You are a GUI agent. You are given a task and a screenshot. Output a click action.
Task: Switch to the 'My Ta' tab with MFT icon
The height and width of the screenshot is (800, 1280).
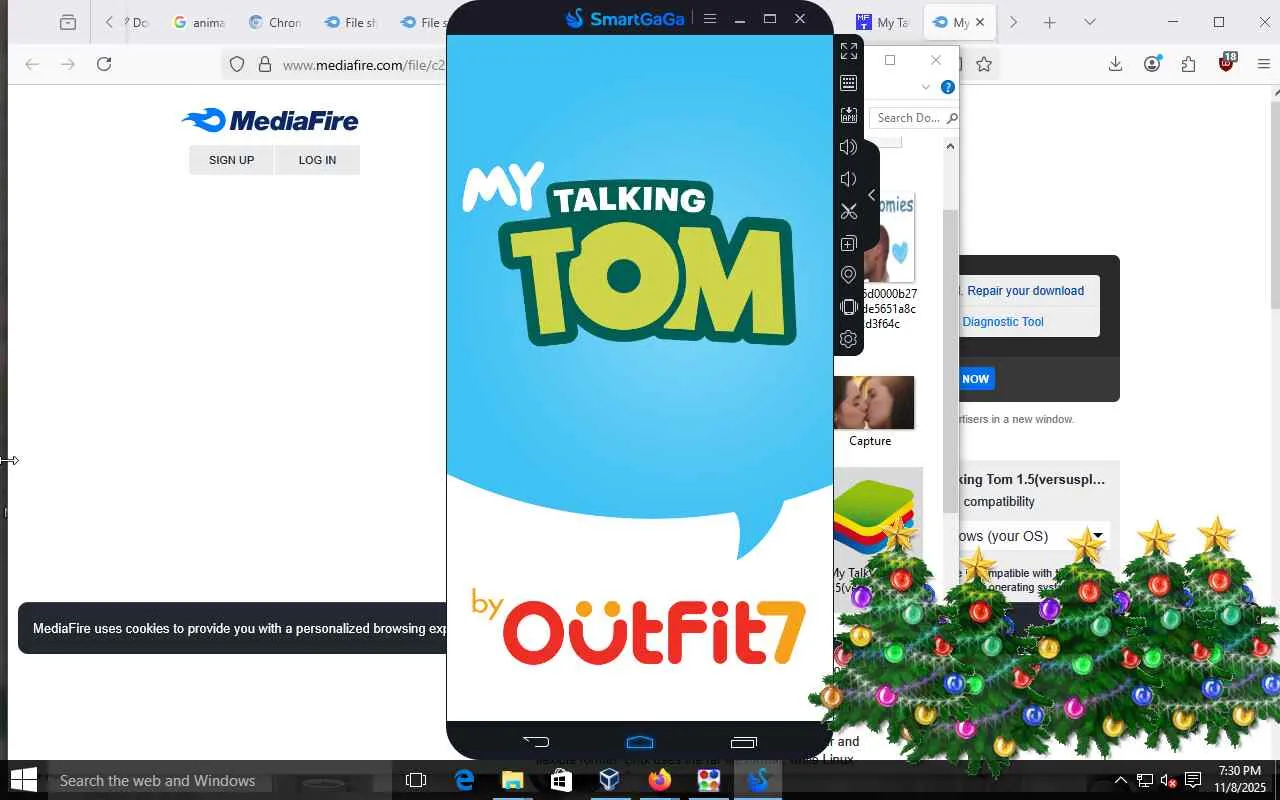tap(882, 22)
